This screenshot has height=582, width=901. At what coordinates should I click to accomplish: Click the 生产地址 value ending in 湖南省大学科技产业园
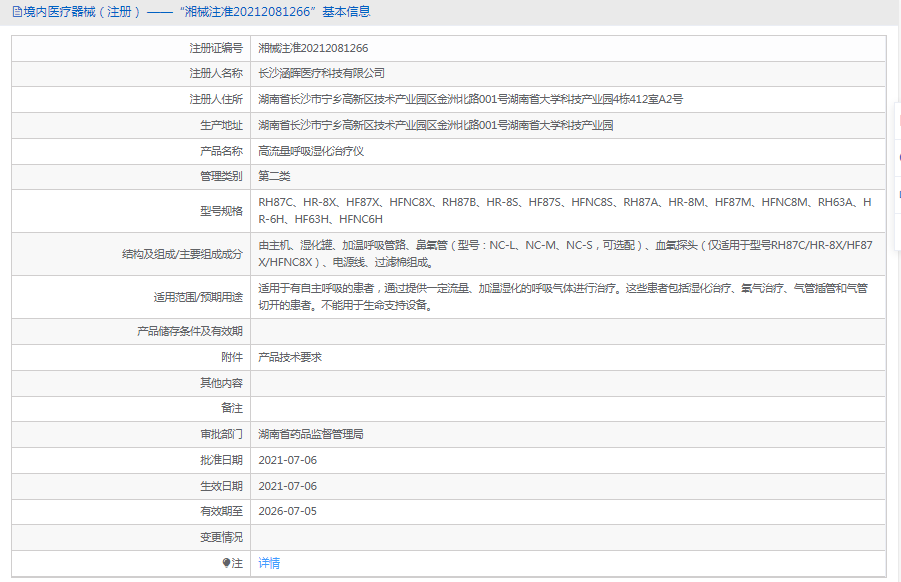[436, 125]
